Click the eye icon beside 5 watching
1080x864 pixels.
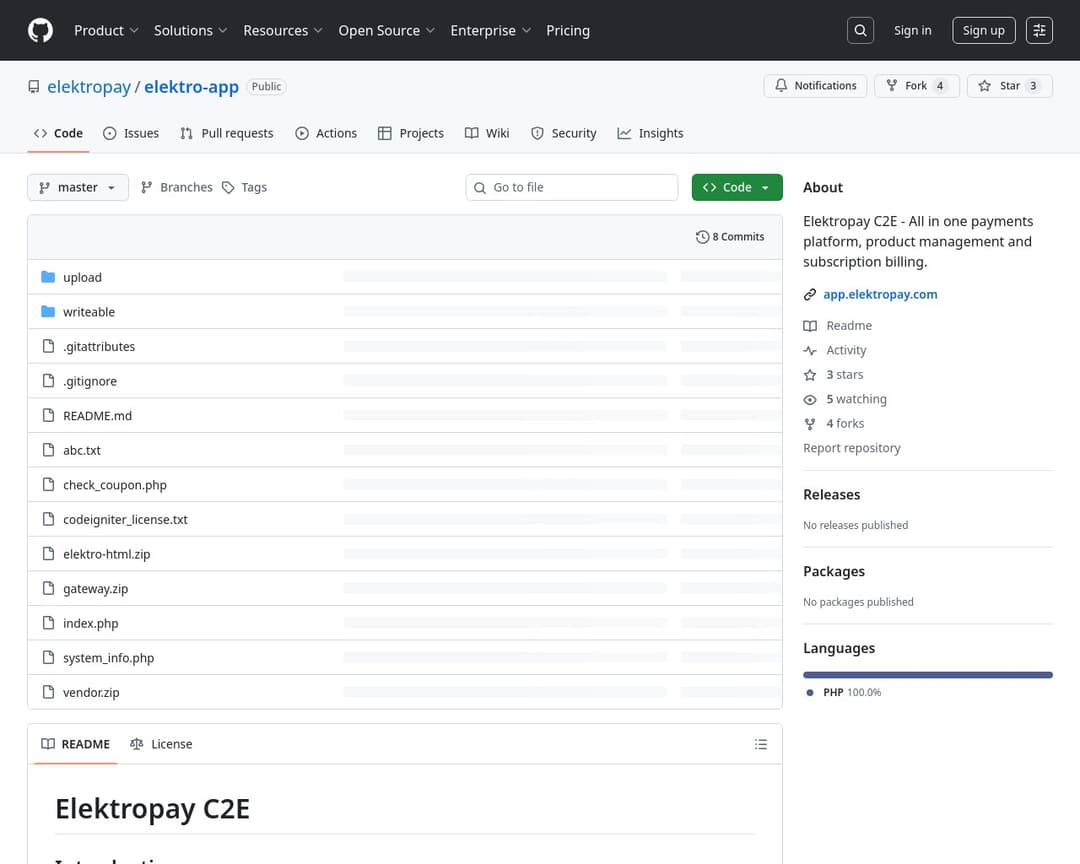tap(810, 400)
